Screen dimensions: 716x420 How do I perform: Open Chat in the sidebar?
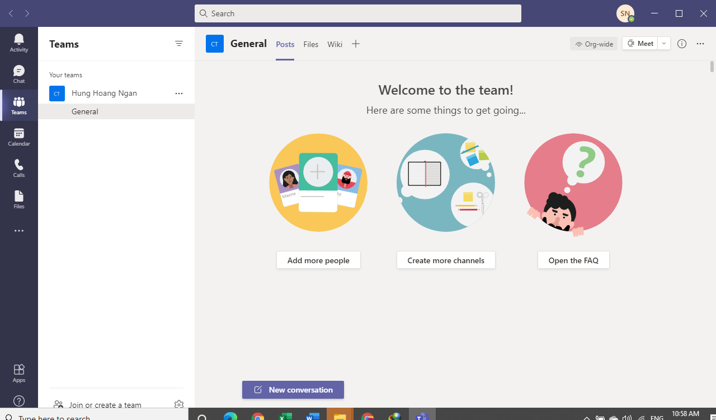coord(19,74)
